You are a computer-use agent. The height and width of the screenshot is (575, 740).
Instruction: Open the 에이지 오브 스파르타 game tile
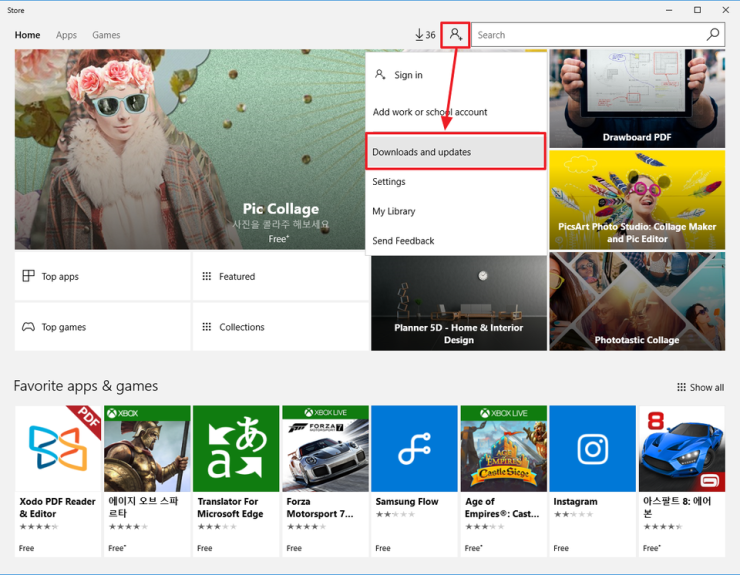[147, 448]
